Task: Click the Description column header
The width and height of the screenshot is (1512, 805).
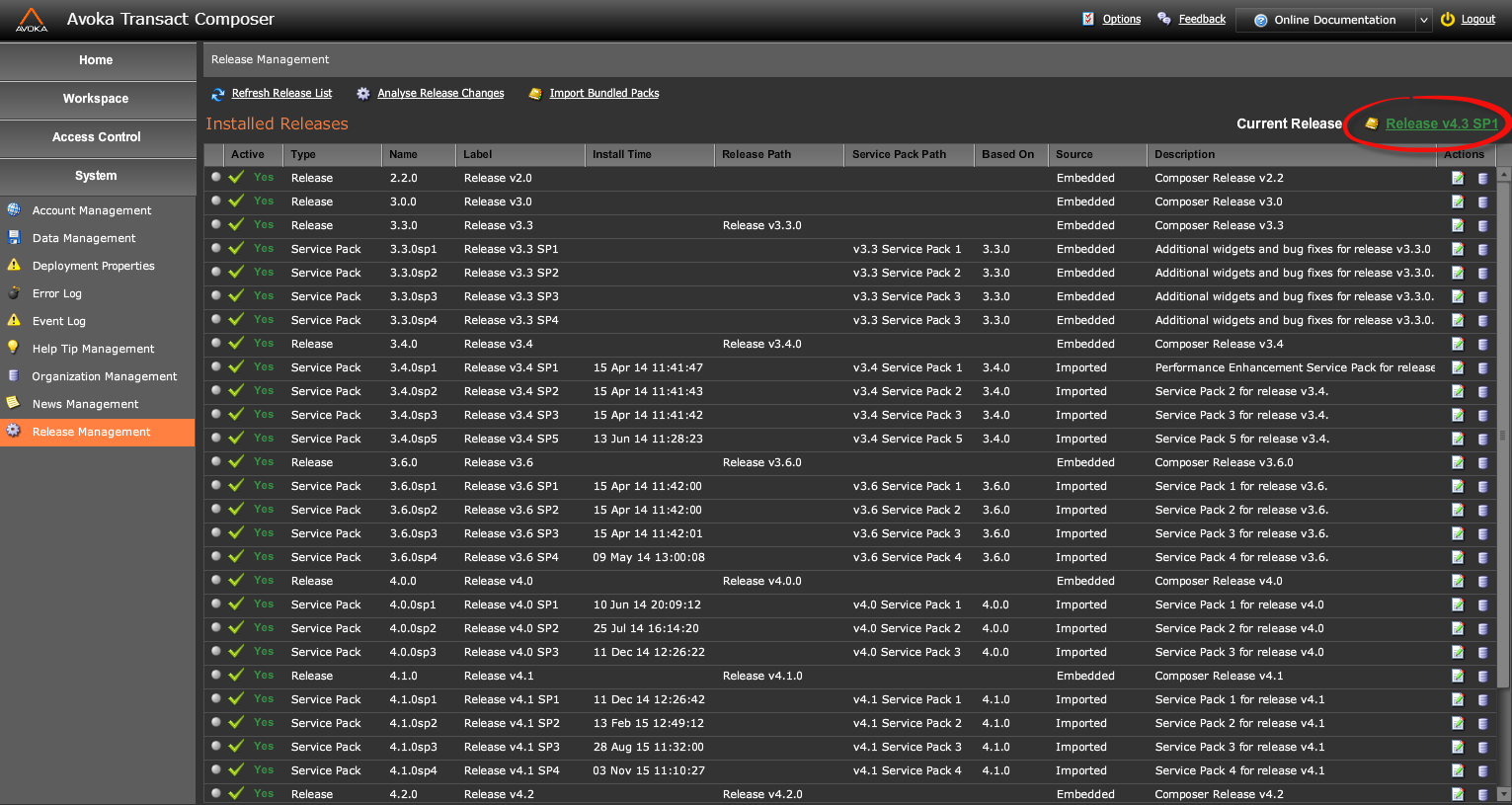Action: point(1292,154)
